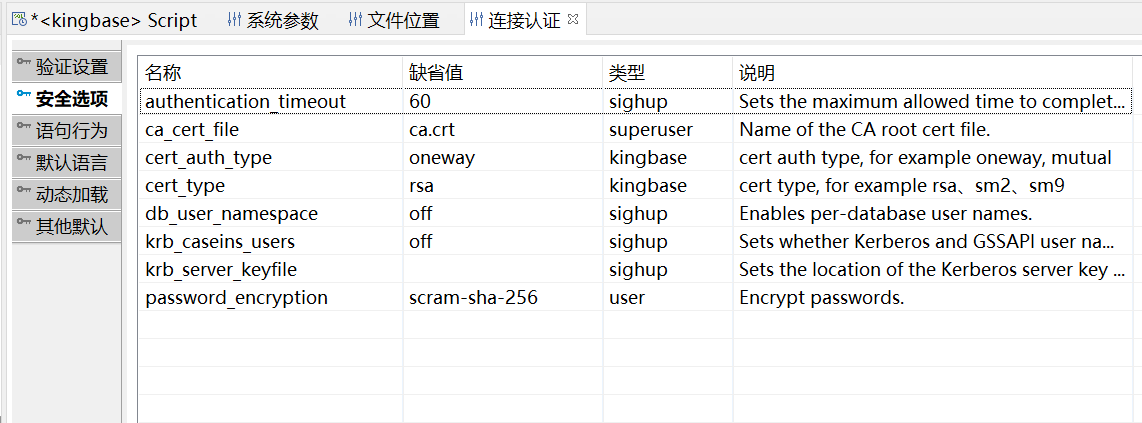
Task: Sort table by 名称 column header
Action: [164, 73]
